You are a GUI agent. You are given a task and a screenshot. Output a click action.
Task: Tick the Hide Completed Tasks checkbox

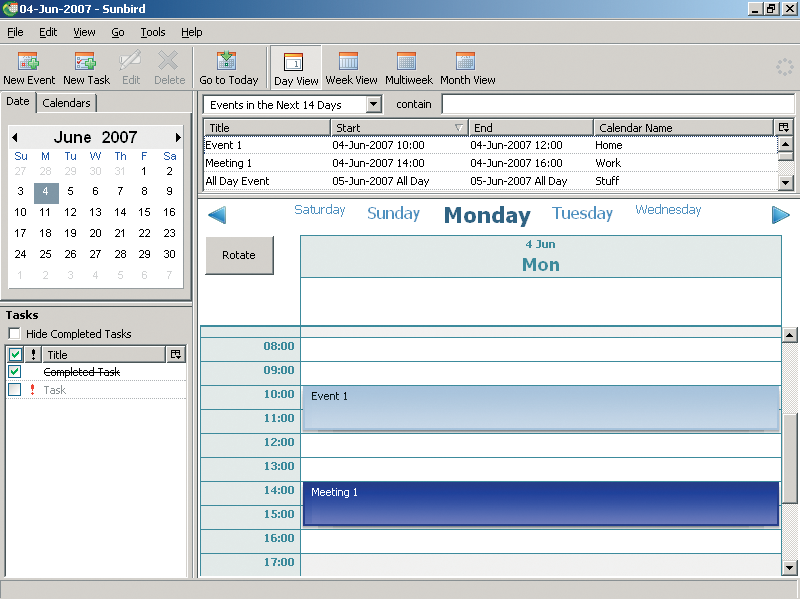pos(14,334)
